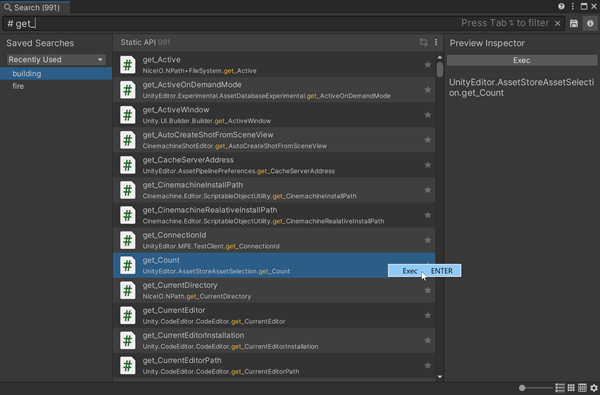Adjust the item size slider handle

tap(522, 388)
